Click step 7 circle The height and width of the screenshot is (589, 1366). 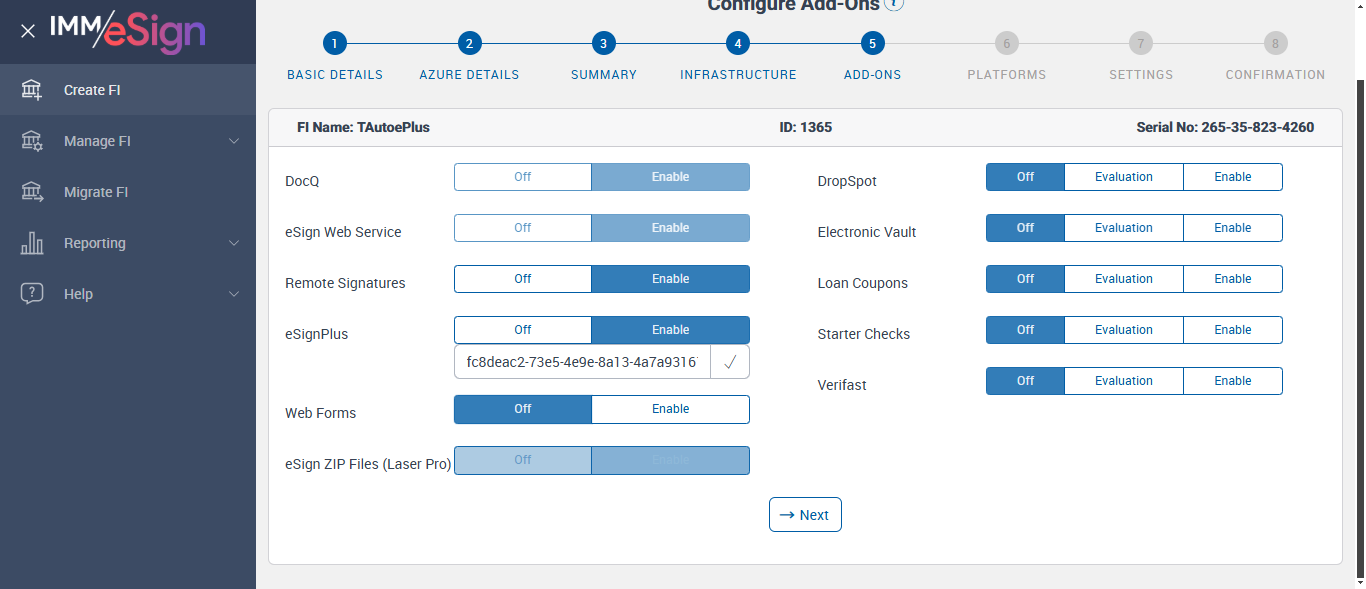1141,43
